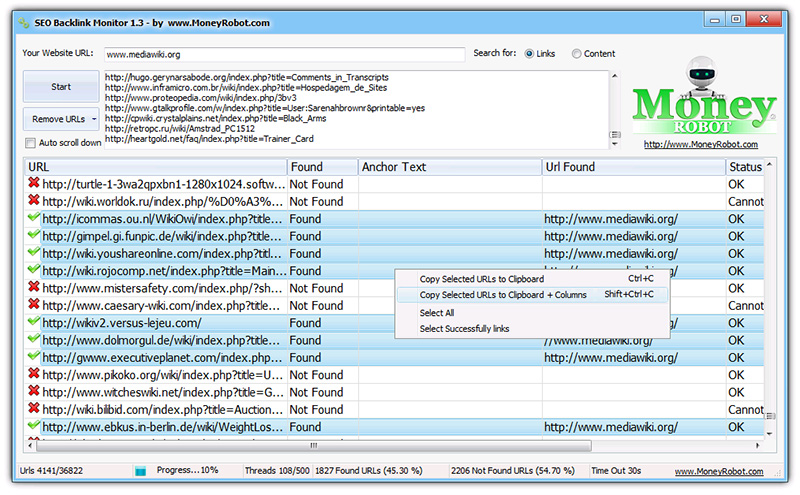Click the red X icon beside www.caesary-wiki.com
The image size is (800, 495).
pyautogui.click(x=34, y=304)
